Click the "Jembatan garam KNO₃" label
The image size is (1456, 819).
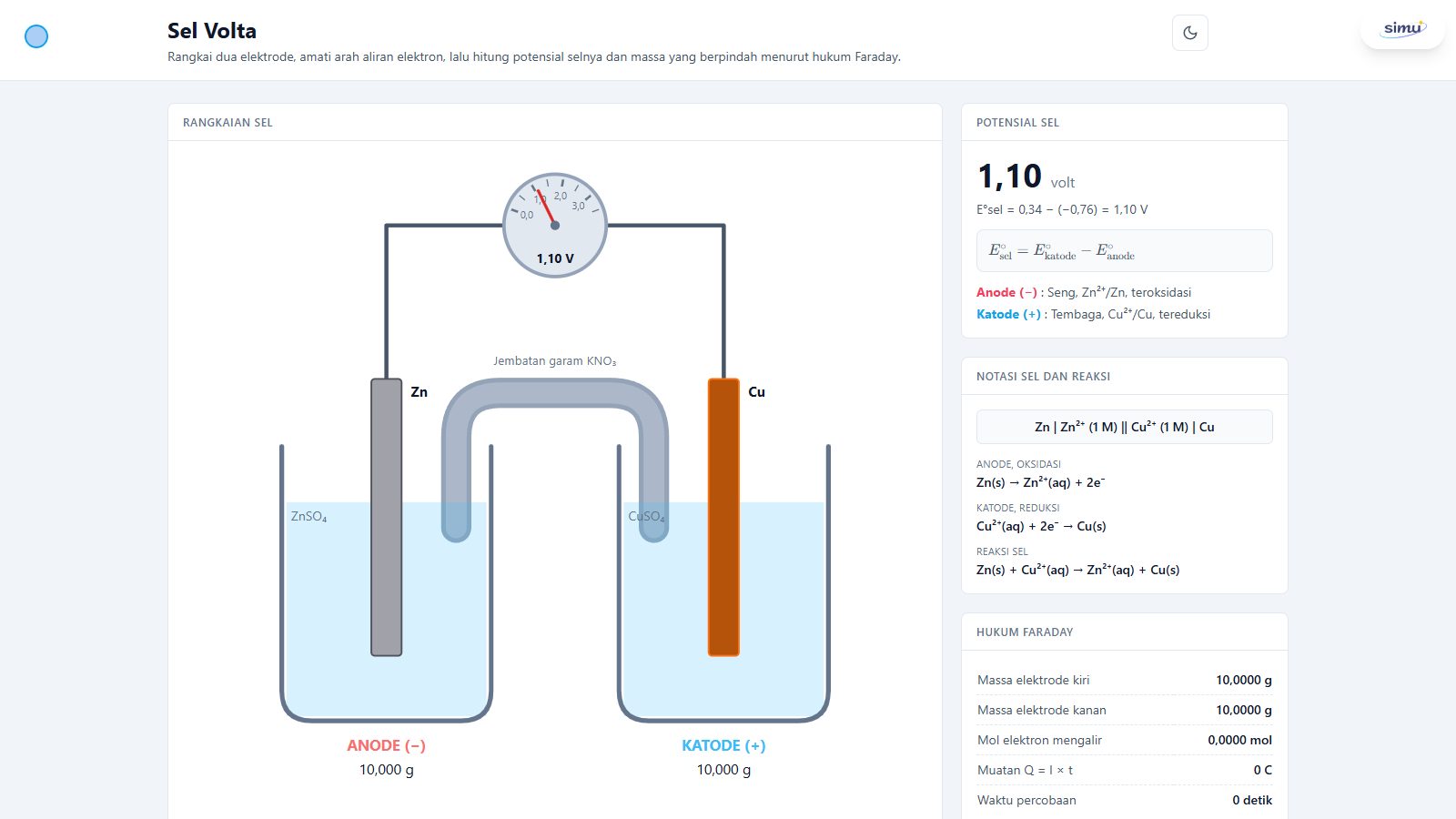click(555, 361)
